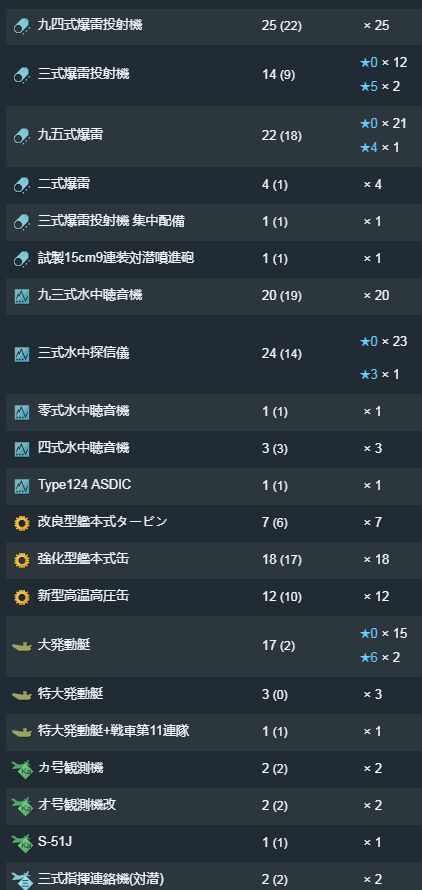Click the landing craft icon beside 大発動艇

22,646
